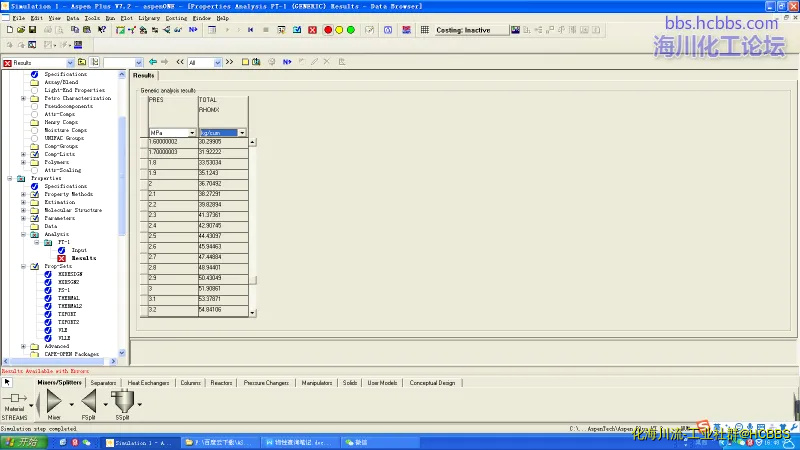
Task: Click the << previous form button
Action: tap(180, 62)
